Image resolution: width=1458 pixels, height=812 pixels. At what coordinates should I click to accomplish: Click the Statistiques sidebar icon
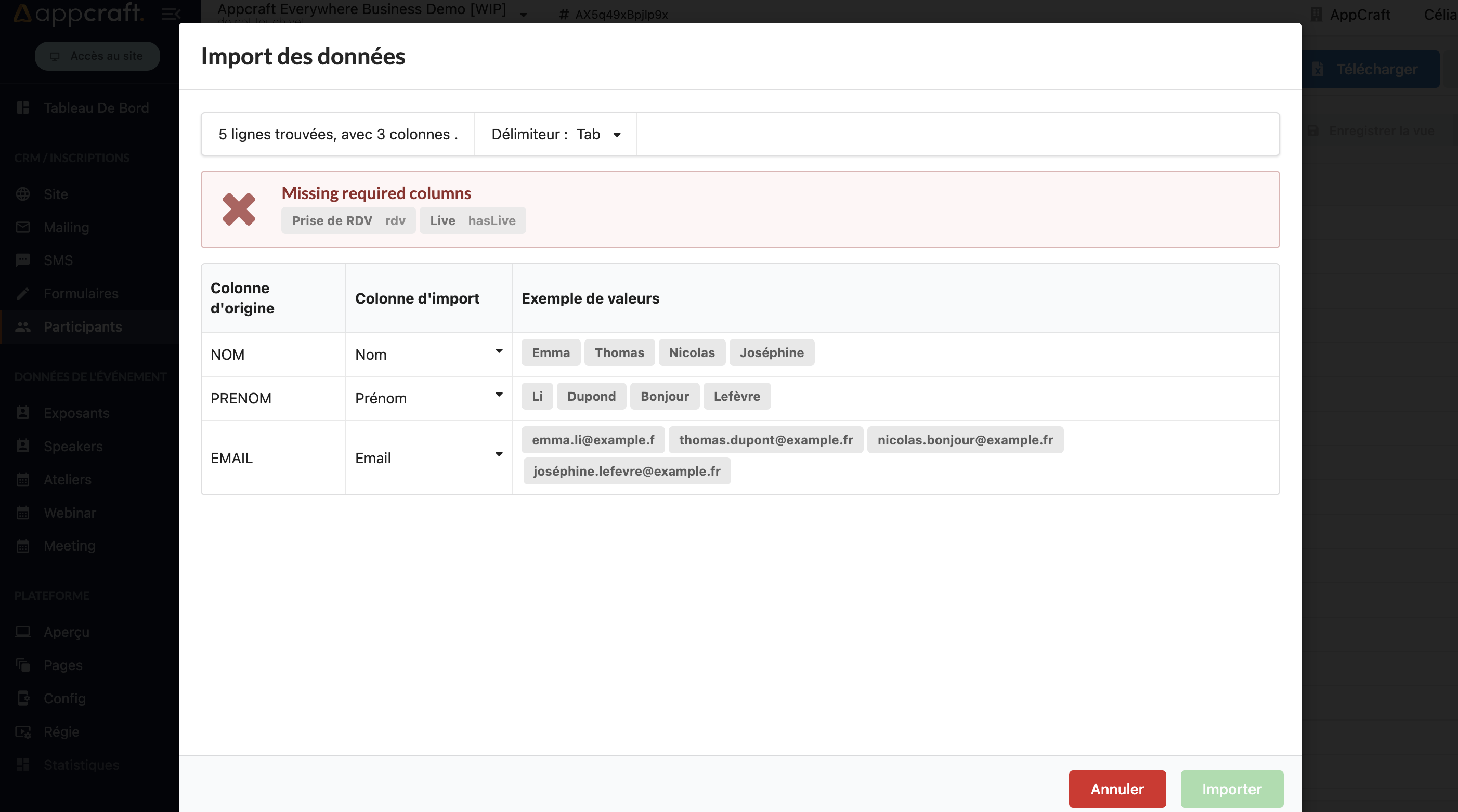pyautogui.click(x=23, y=764)
